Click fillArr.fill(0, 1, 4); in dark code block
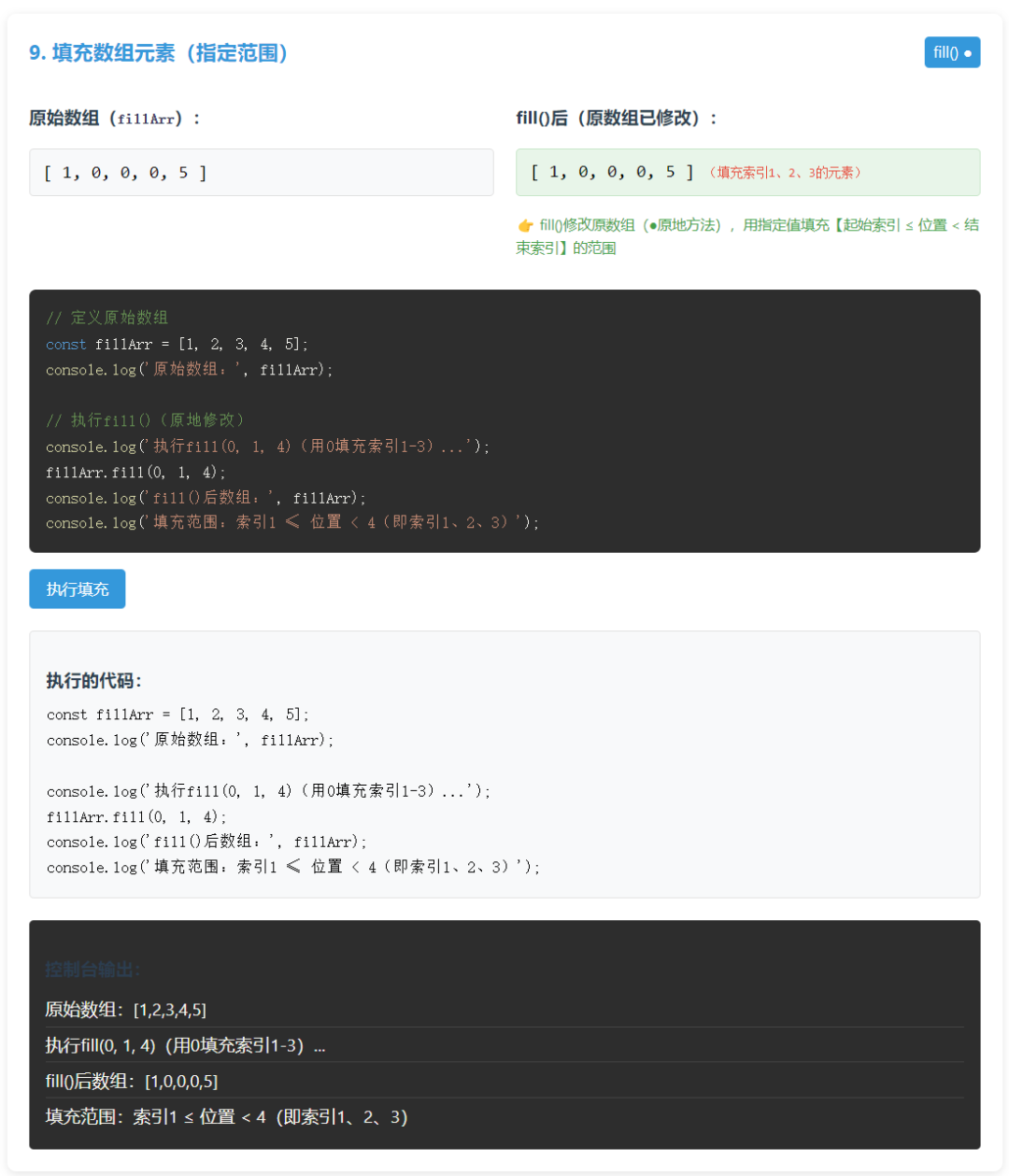This screenshot has width=1009, height=1176. [135, 473]
